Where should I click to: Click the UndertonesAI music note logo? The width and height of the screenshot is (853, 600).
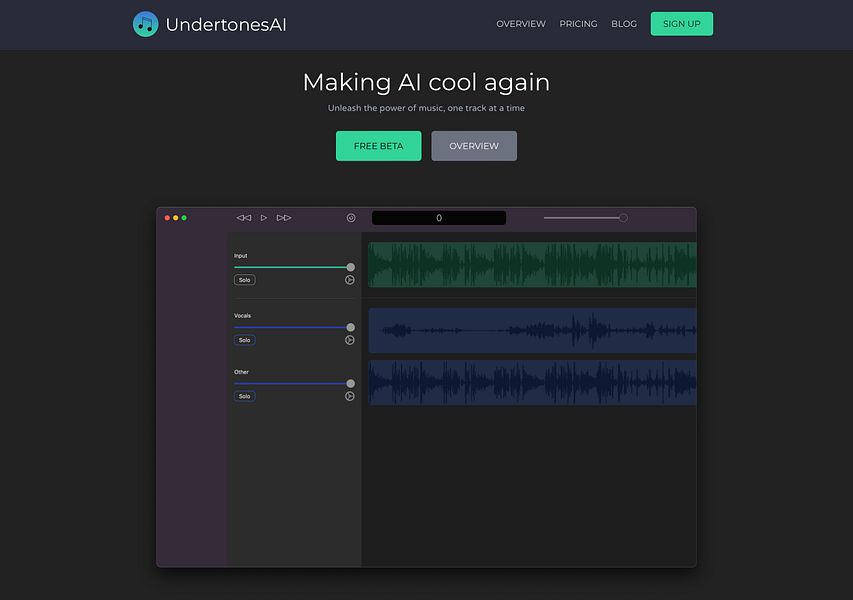143,23
